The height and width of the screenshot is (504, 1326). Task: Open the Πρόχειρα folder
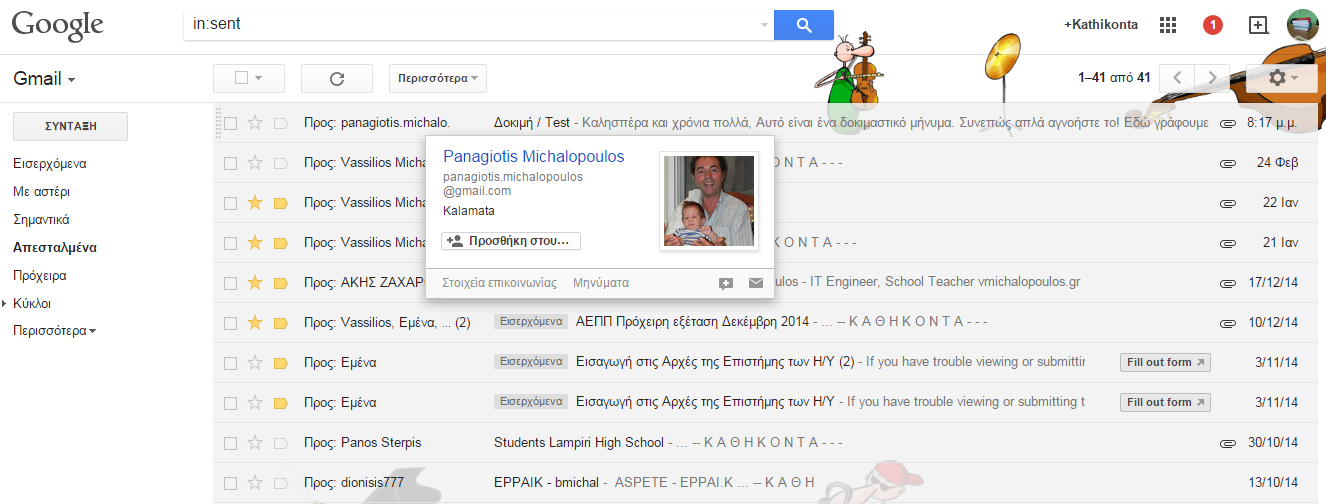pos(39,275)
